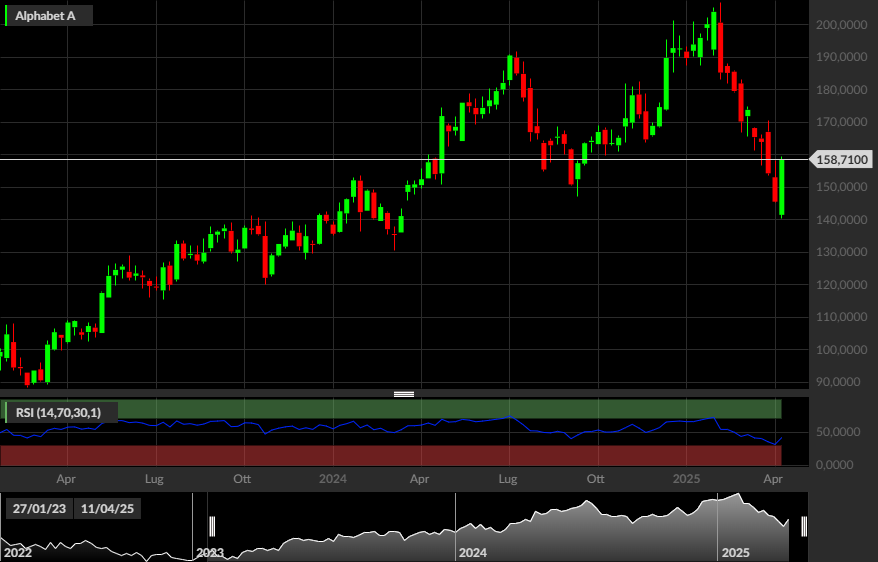The width and height of the screenshot is (878, 562).
Task: Click the 2025 label on main time axis
Action: pos(686,479)
